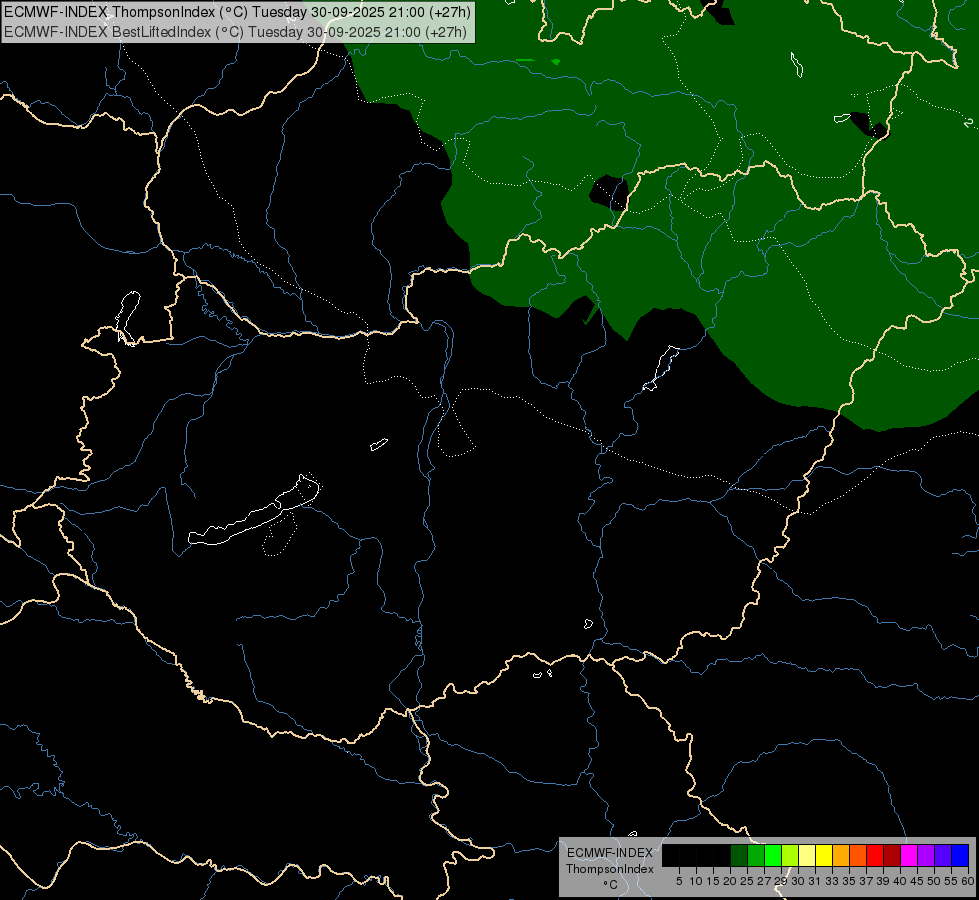
Task: Click the dark red 39-40 legend swatch
Action: (x=892, y=856)
